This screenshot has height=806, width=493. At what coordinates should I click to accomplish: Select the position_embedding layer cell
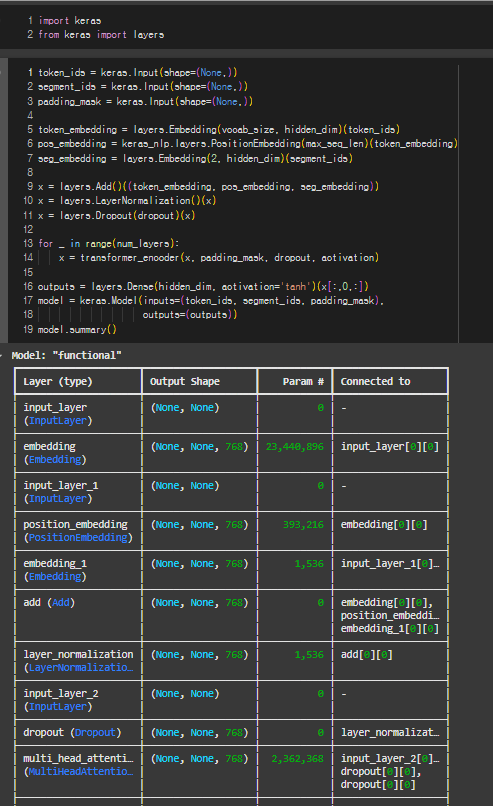79,531
